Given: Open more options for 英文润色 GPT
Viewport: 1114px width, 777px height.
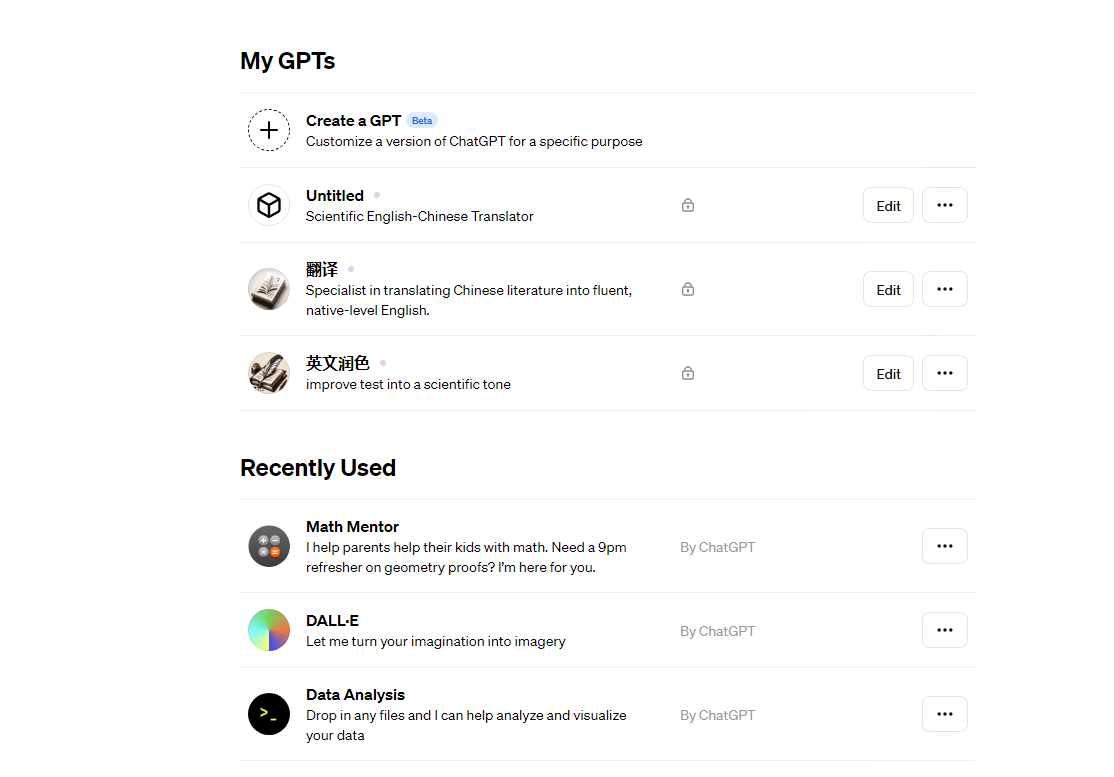Looking at the screenshot, I should click(945, 373).
